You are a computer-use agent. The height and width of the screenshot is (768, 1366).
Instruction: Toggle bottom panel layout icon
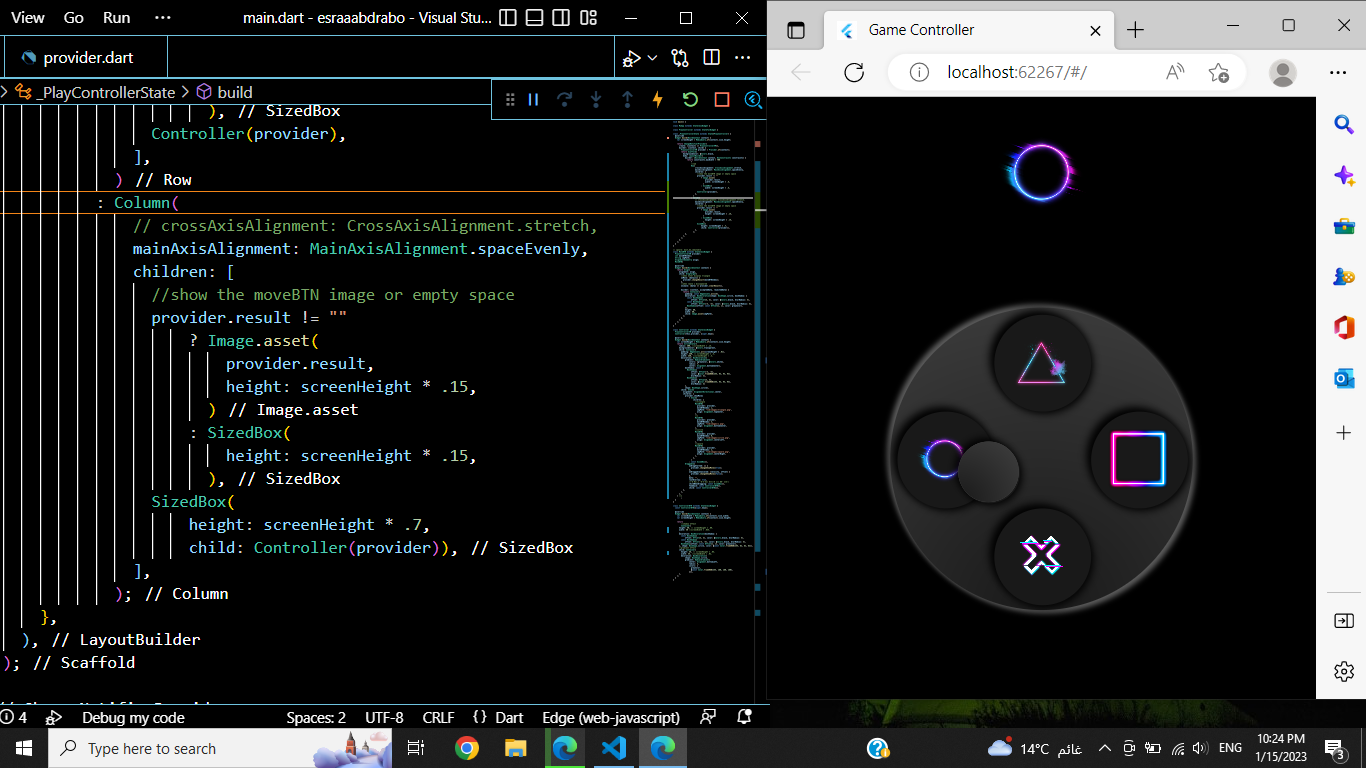point(535,18)
